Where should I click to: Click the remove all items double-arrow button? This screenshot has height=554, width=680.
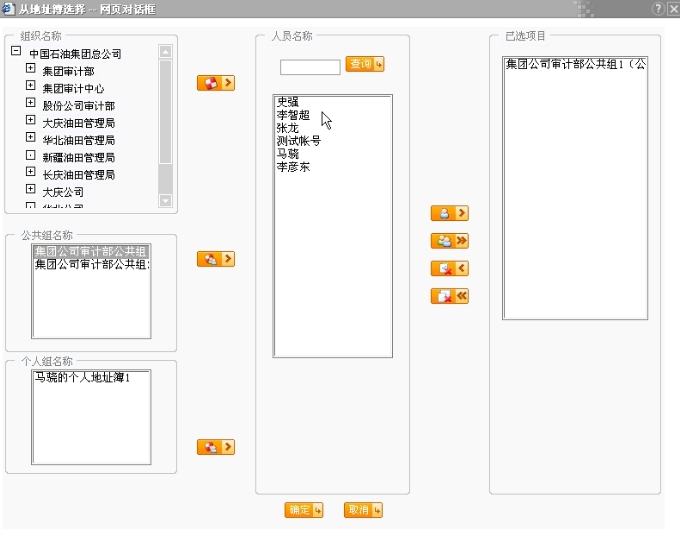[449, 296]
